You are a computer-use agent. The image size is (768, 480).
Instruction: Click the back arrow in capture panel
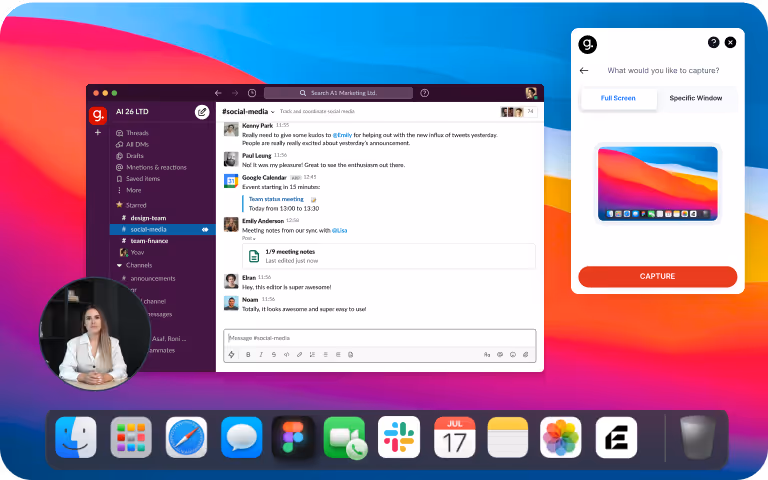coord(584,71)
